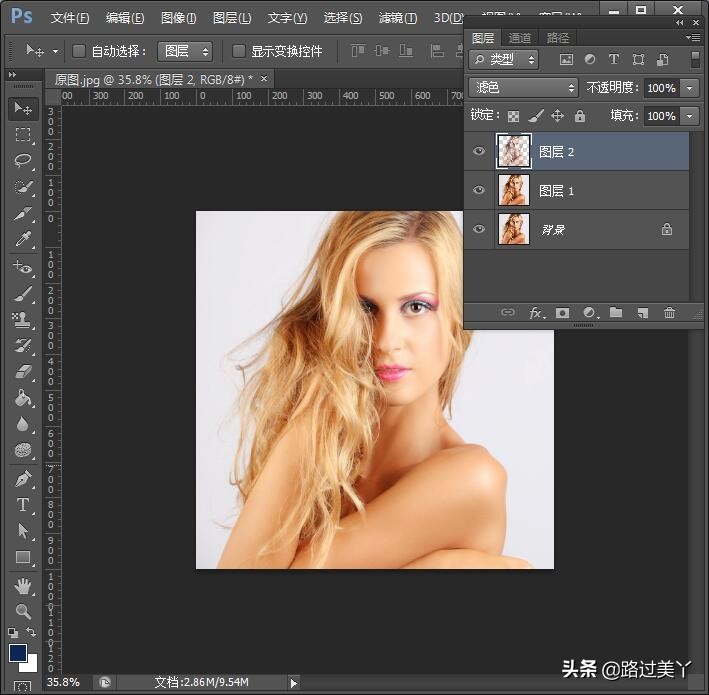The height and width of the screenshot is (695, 709).
Task: Create a new layer group folder
Action: (616, 313)
